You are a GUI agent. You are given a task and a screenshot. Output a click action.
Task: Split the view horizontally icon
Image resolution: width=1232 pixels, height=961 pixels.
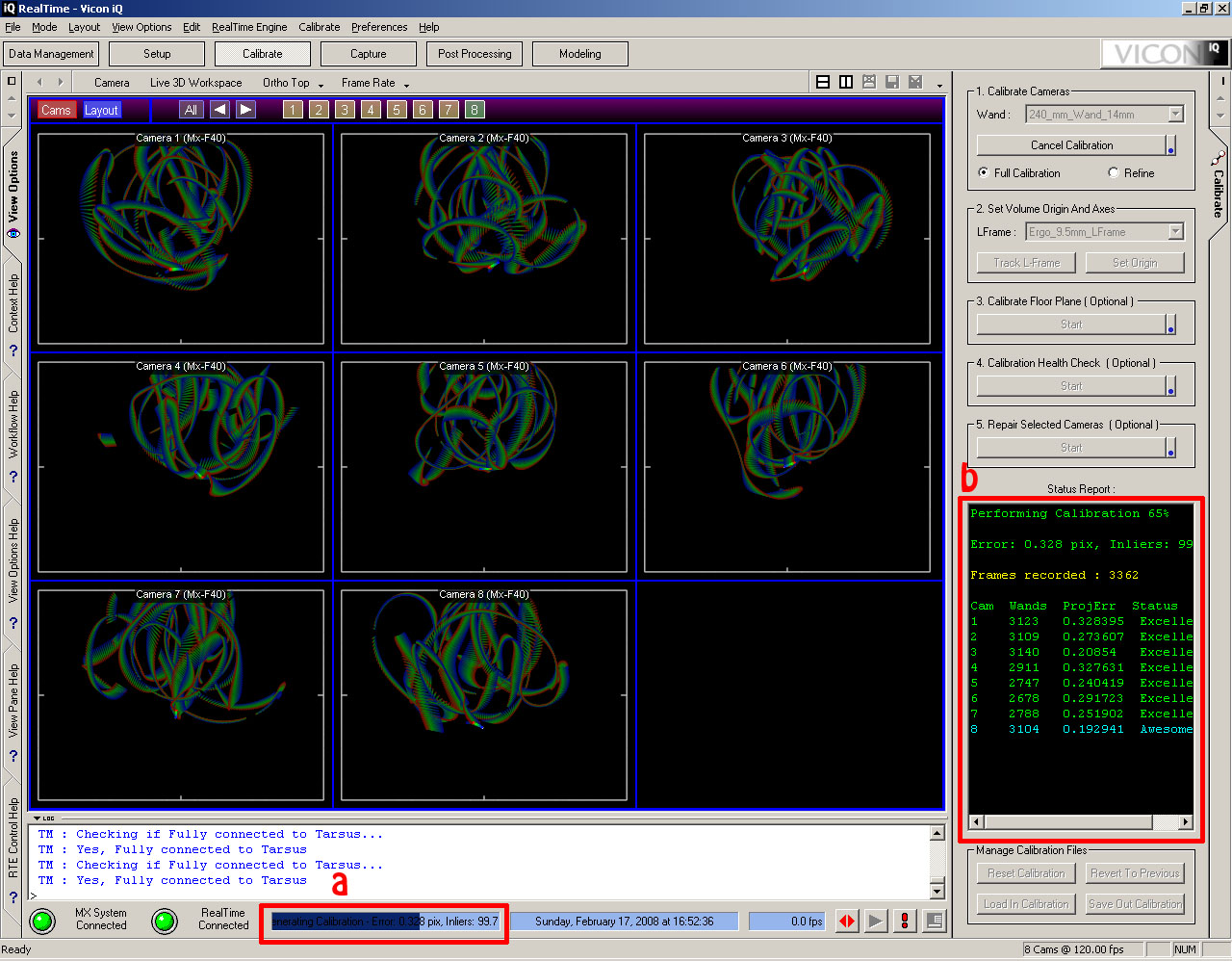tap(823, 83)
